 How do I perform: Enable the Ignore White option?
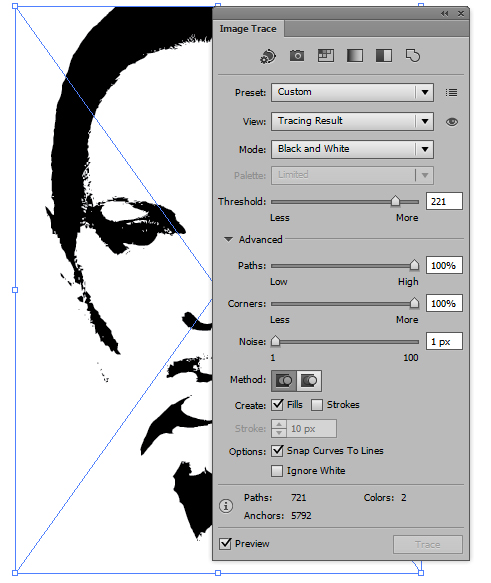(277, 471)
